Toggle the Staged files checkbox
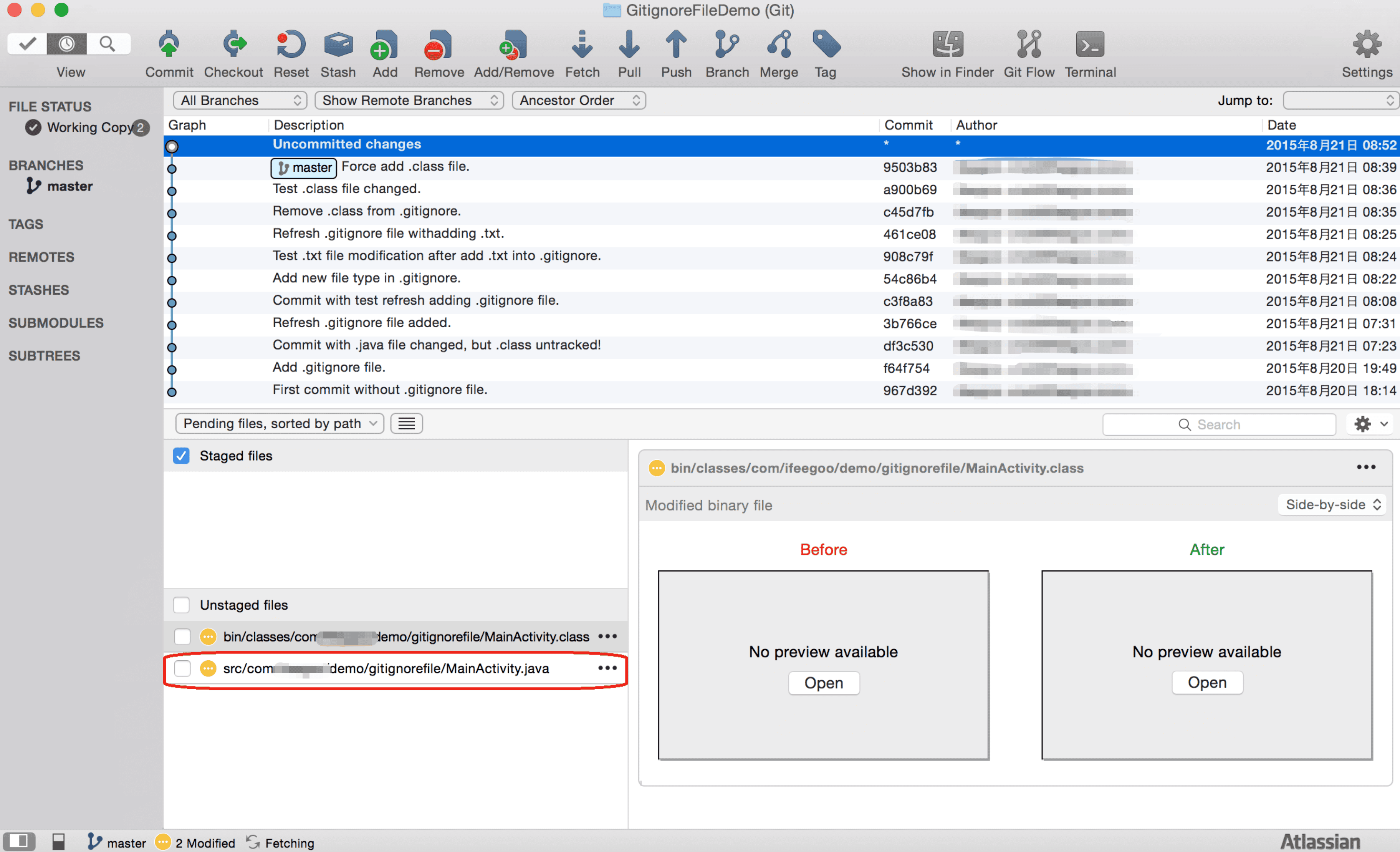 point(181,455)
